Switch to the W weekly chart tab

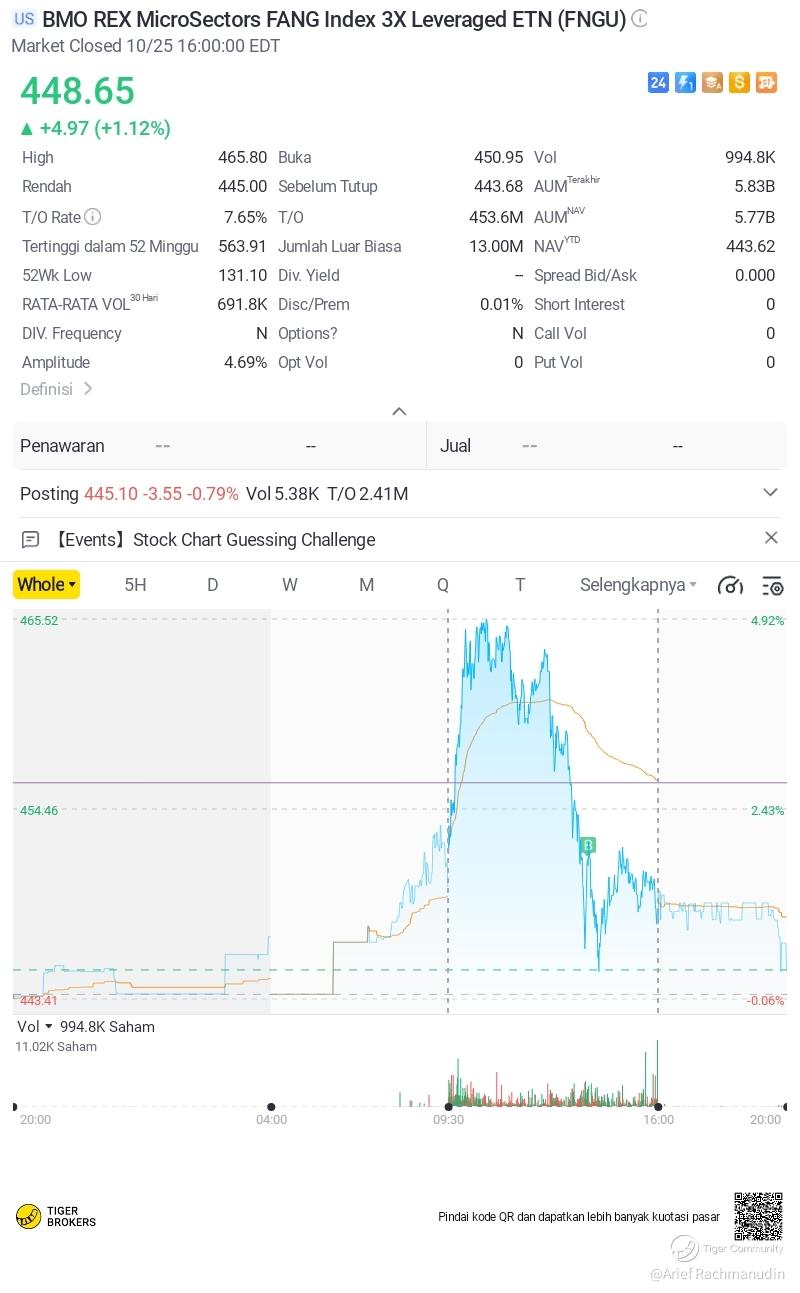[289, 585]
